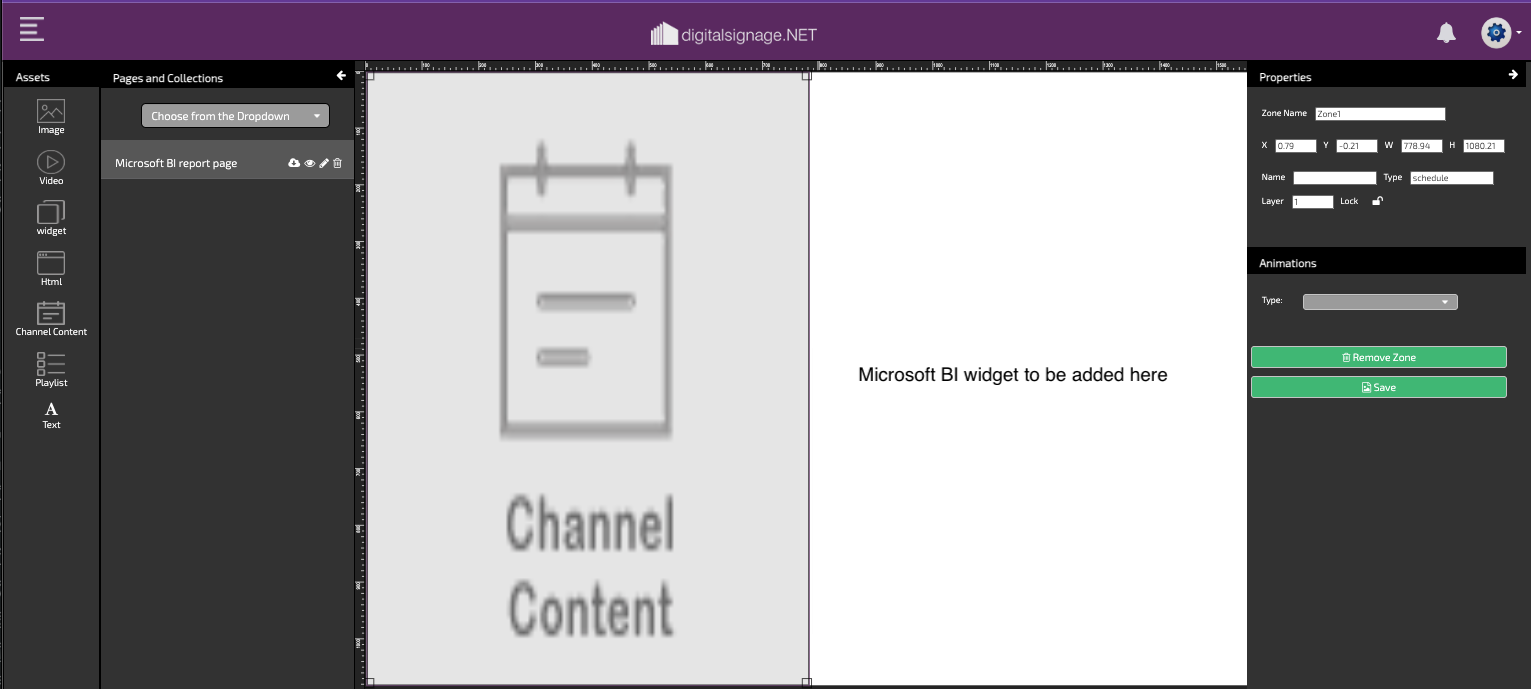Open the settings gear menu
The image size is (1531, 689).
tap(1500, 33)
